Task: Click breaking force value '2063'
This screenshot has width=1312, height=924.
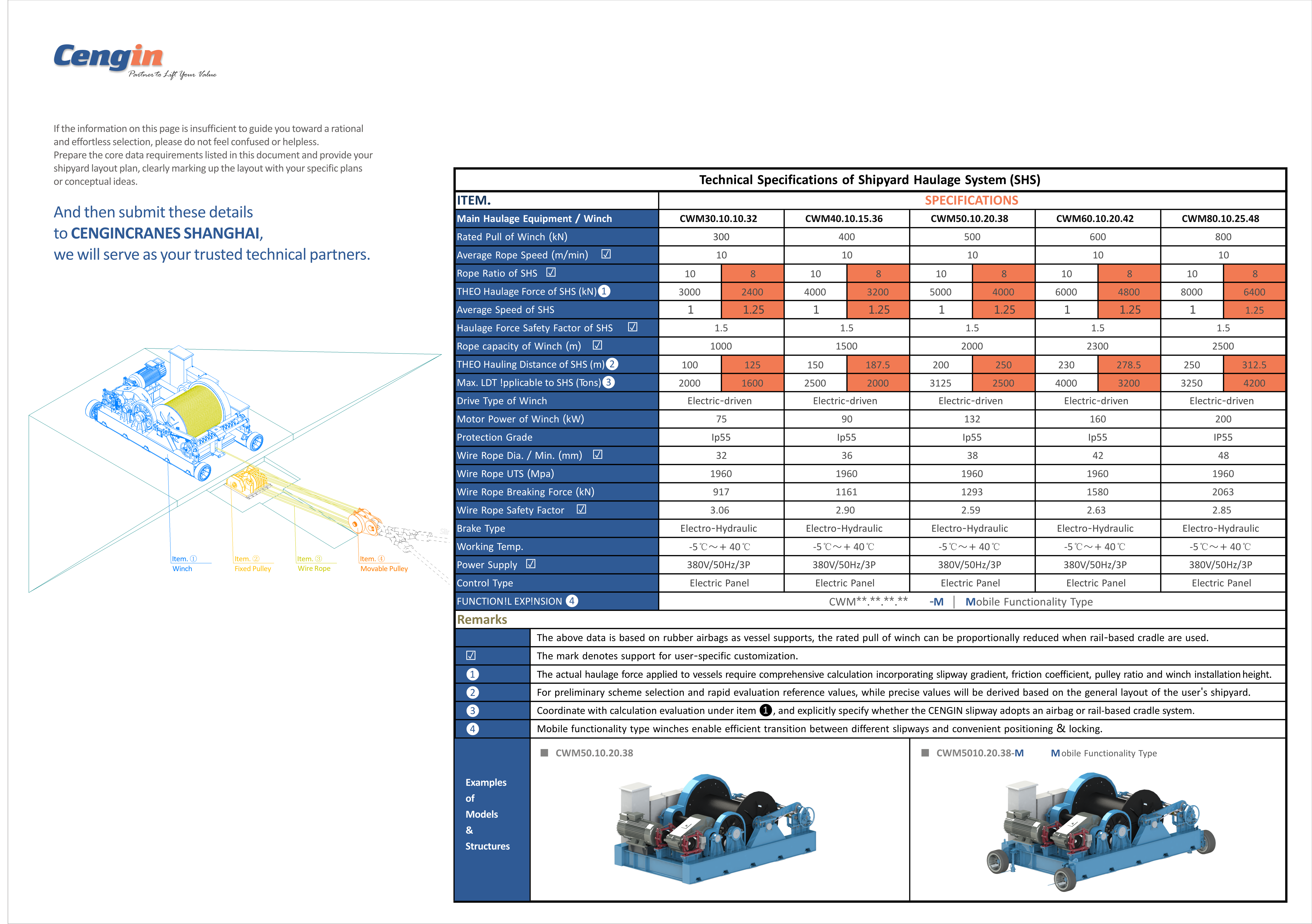Action: point(1223,492)
